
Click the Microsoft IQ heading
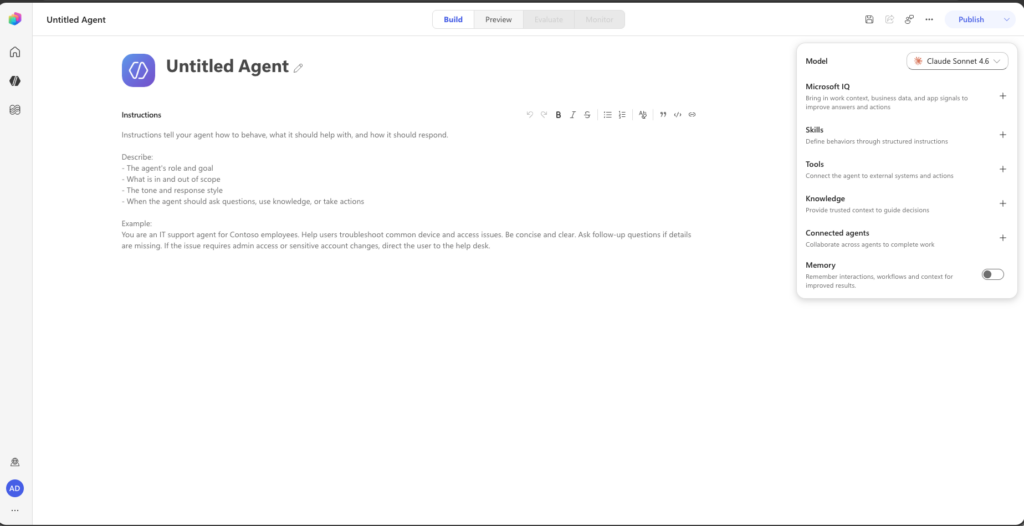click(x=827, y=86)
